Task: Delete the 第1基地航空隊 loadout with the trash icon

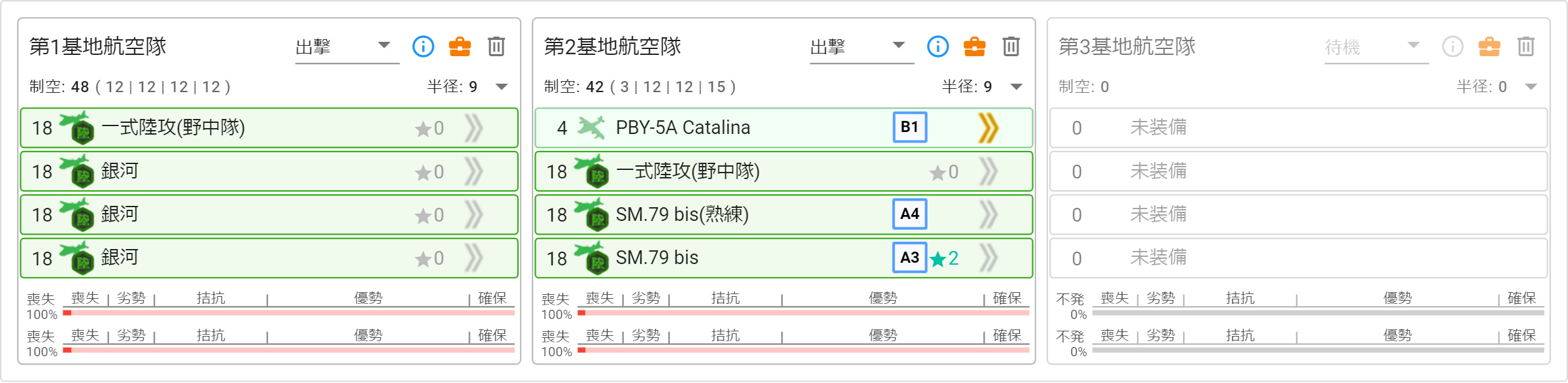Action: click(497, 46)
